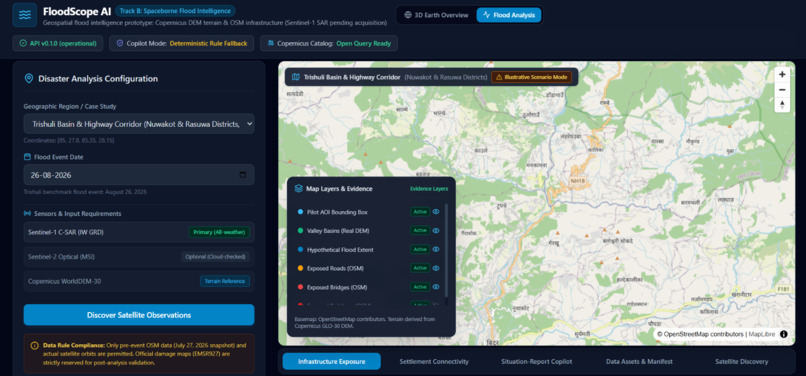The image size is (806, 376).
Task: Click the MapLibre attribution link
Action: (x=761, y=334)
